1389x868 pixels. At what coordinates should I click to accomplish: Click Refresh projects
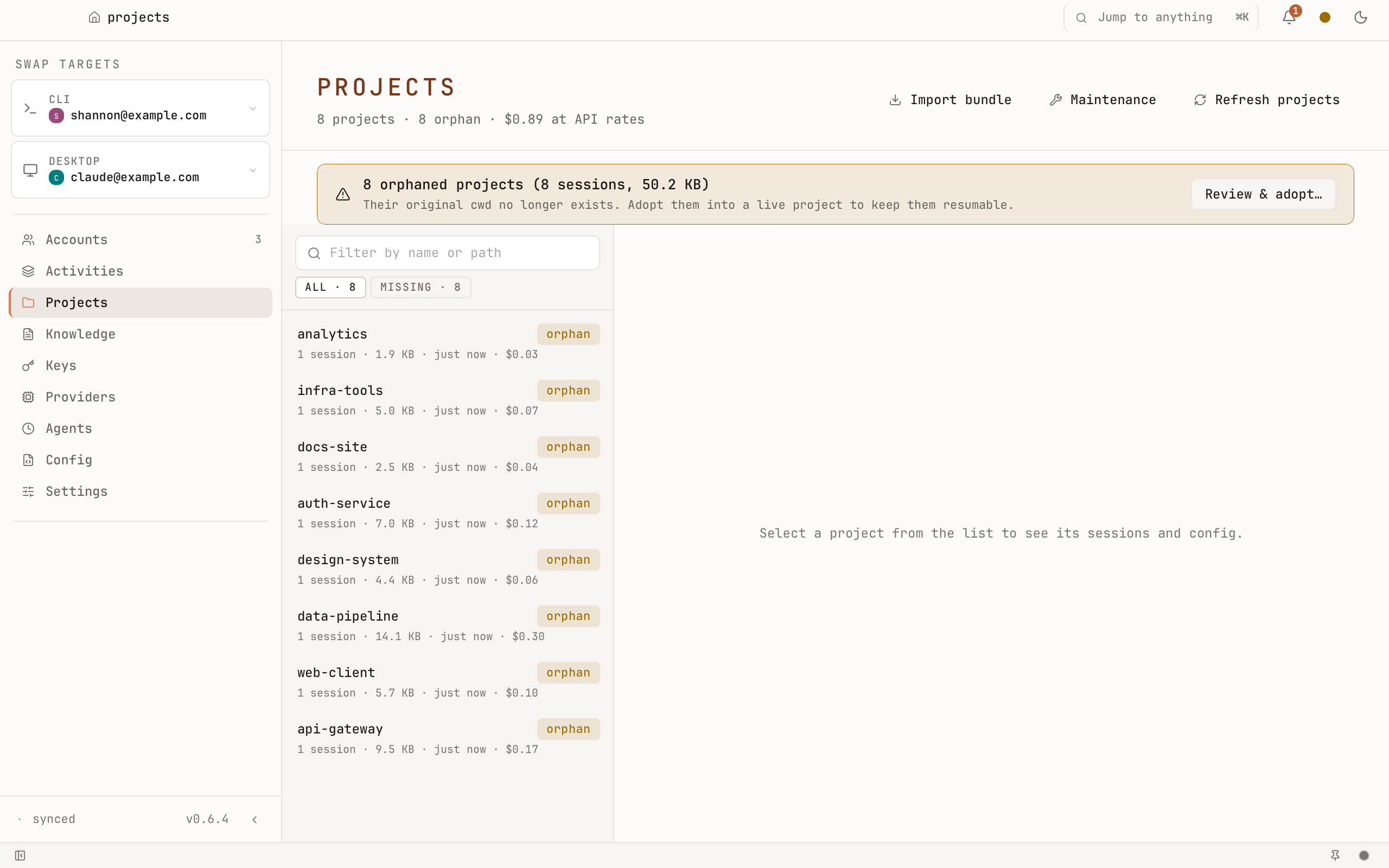(1267, 100)
